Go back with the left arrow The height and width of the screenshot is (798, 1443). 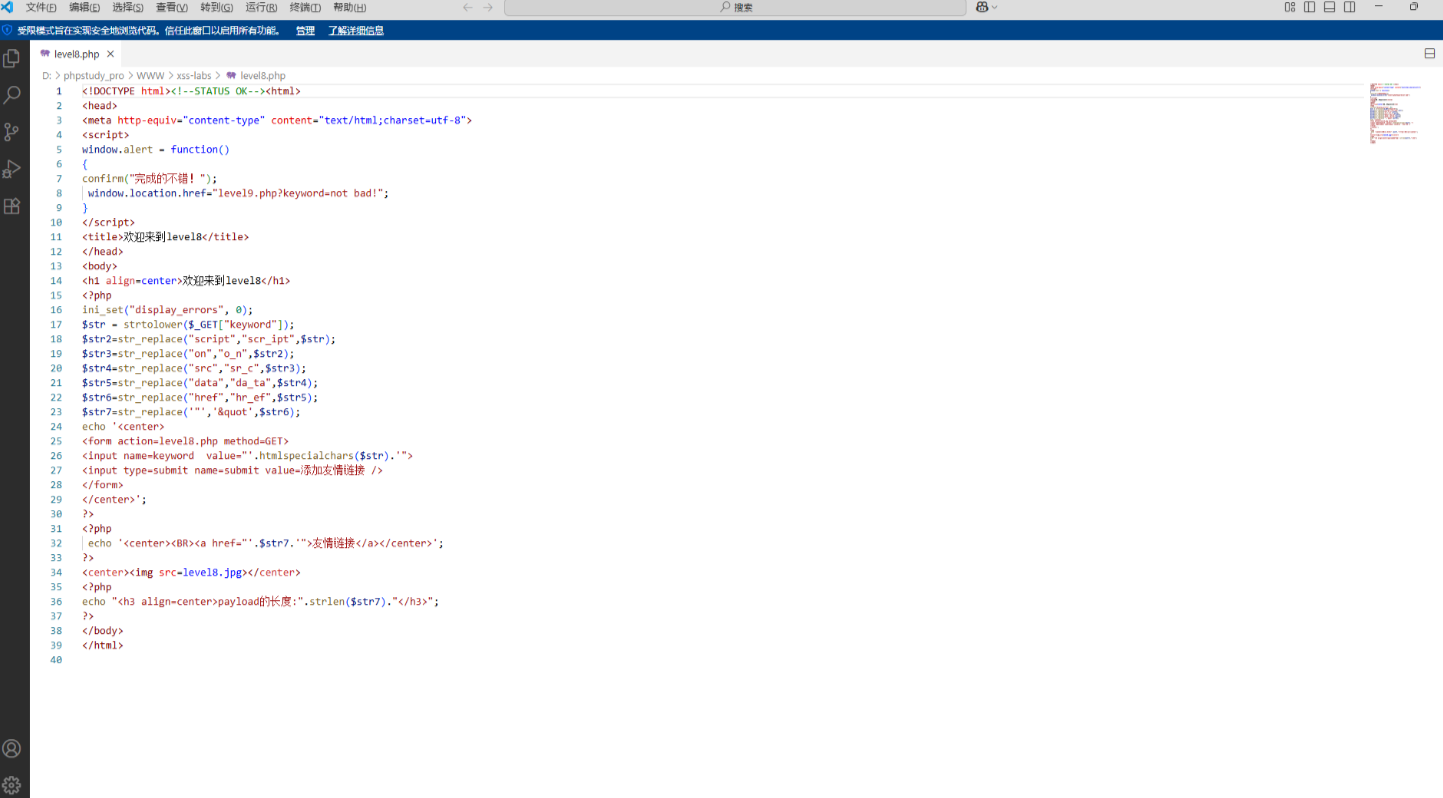467,7
